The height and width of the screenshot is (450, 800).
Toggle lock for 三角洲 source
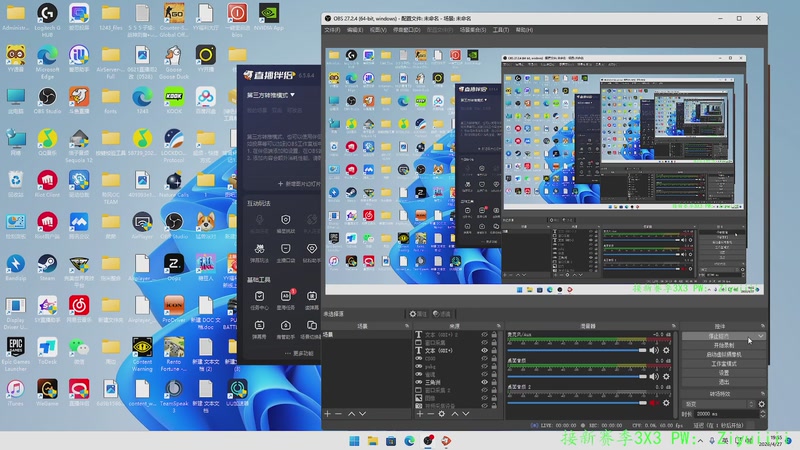click(x=494, y=382)
